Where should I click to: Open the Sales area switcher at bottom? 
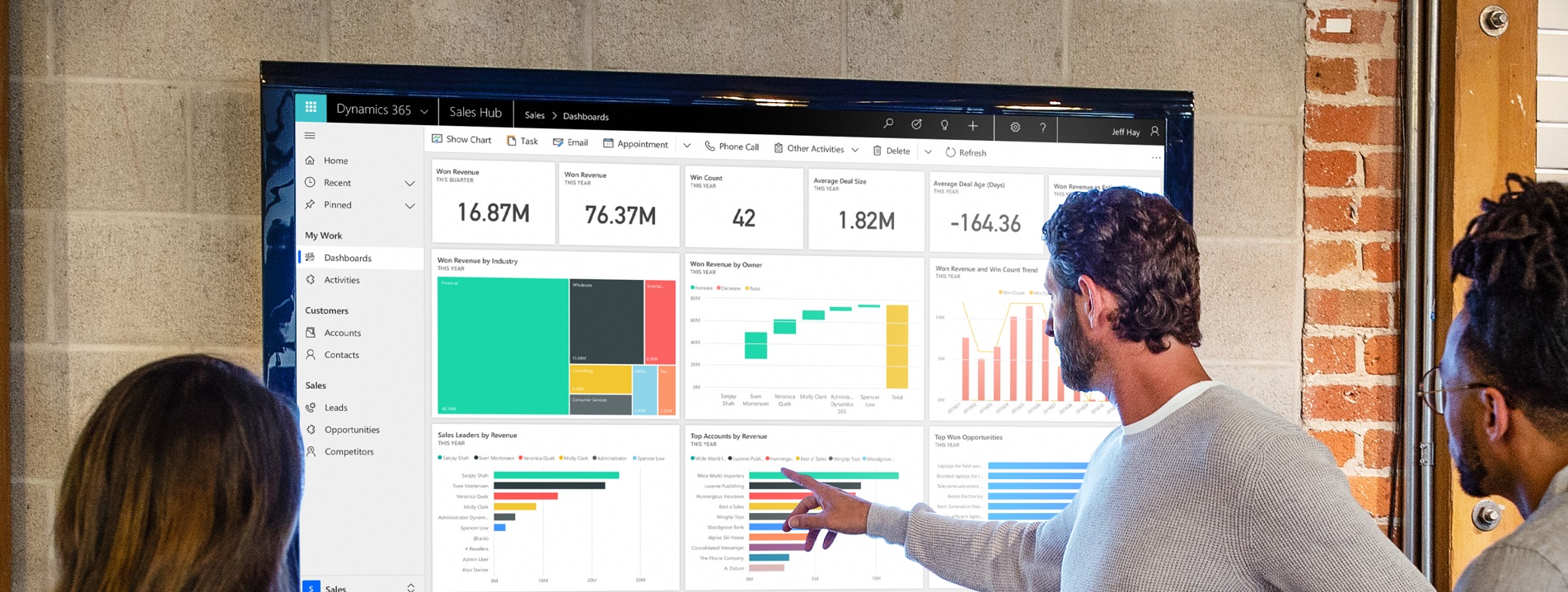pyautogui.click(x=361, y=588)
